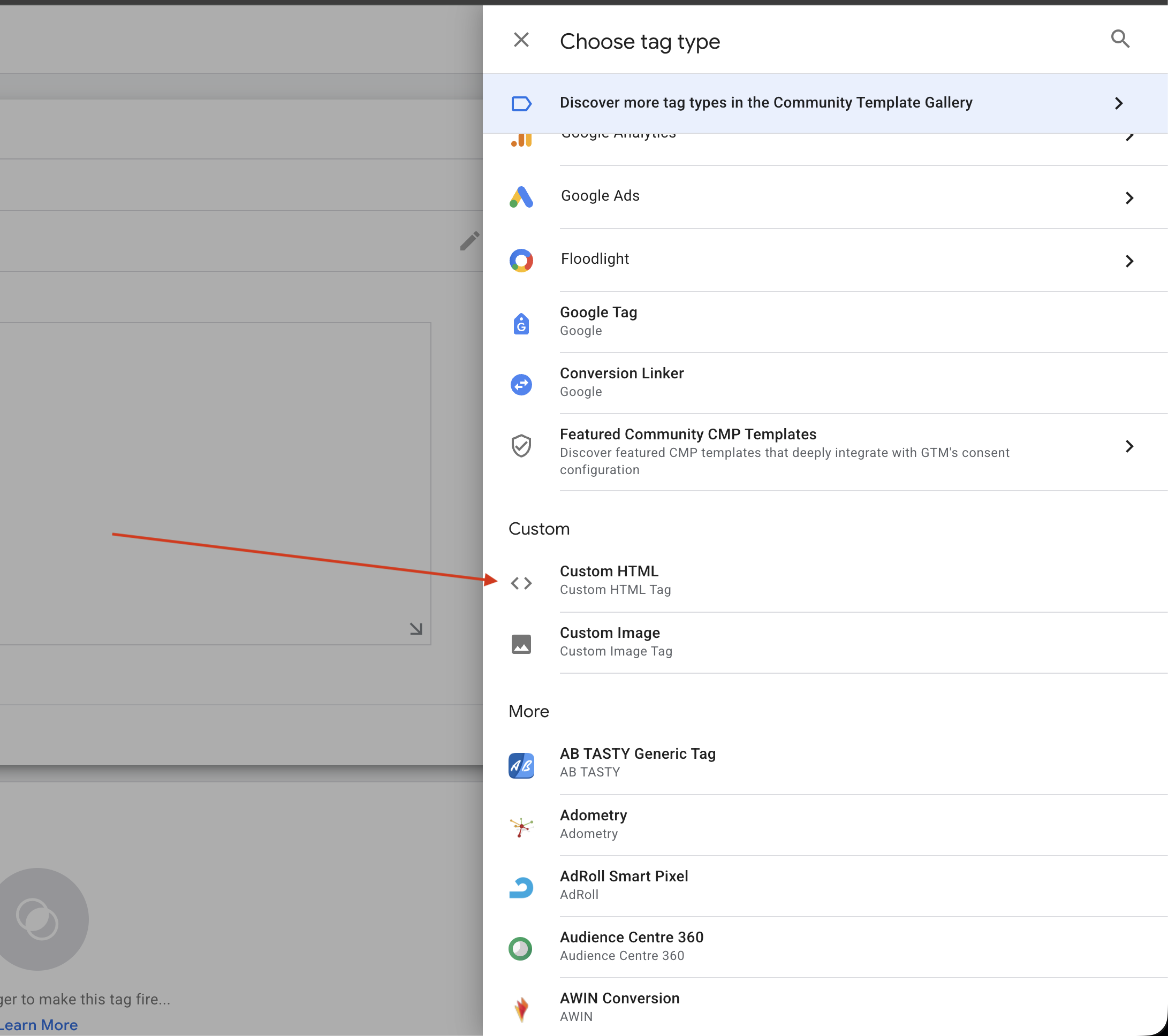
Task: Select the Custom HTML tag type
Action: point(825,581)
